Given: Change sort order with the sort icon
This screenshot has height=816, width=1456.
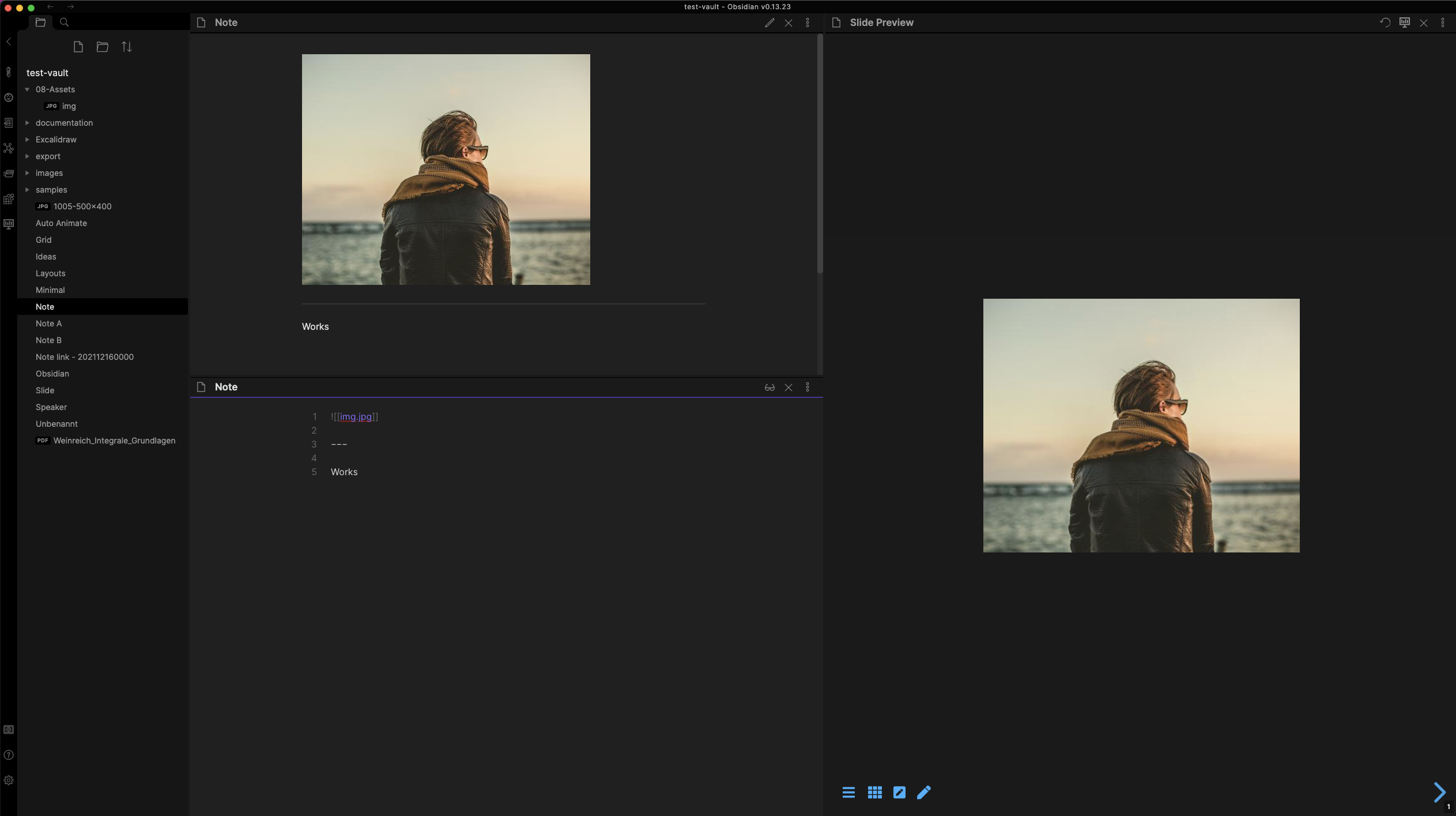Looking at the screenshot, I should point(127,47).
